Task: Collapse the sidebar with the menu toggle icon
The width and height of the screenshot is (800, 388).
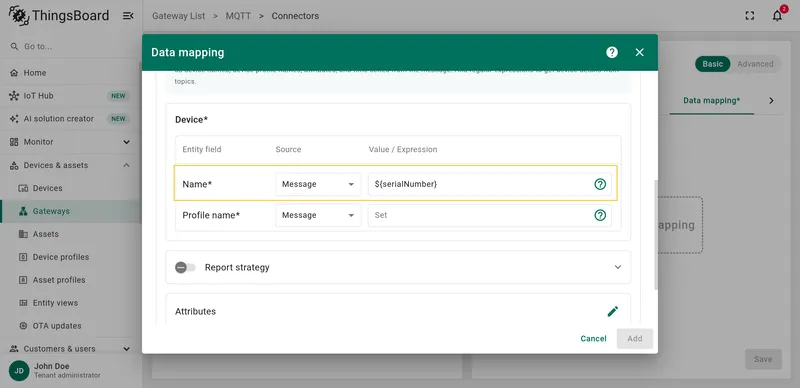Action: tap(128, 16)
